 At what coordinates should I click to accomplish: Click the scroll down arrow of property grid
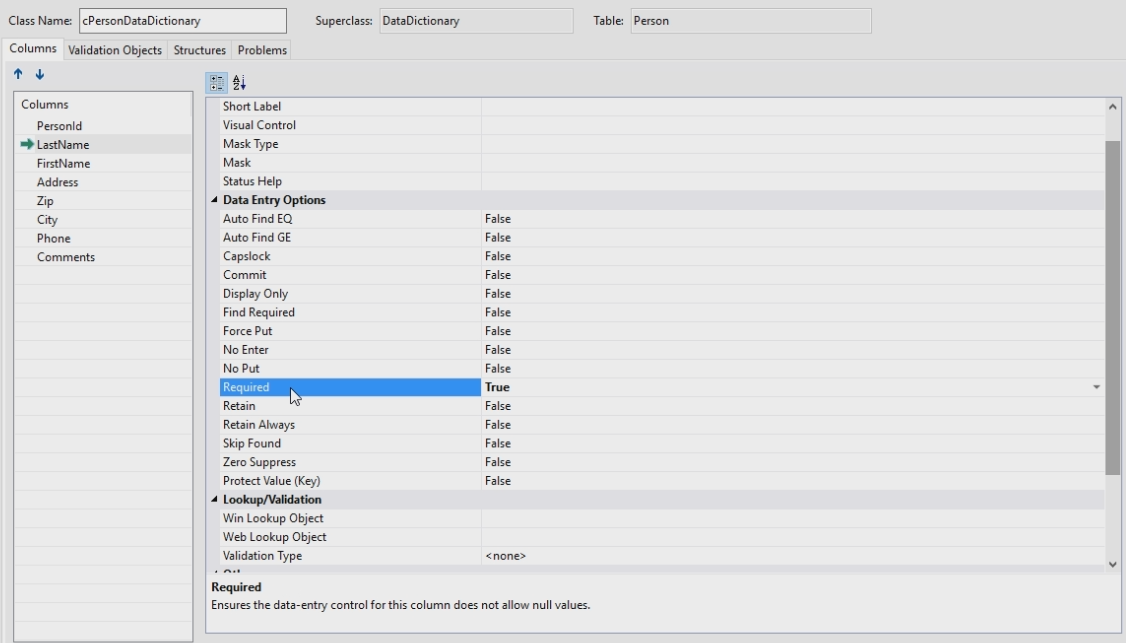[1114, 564]
